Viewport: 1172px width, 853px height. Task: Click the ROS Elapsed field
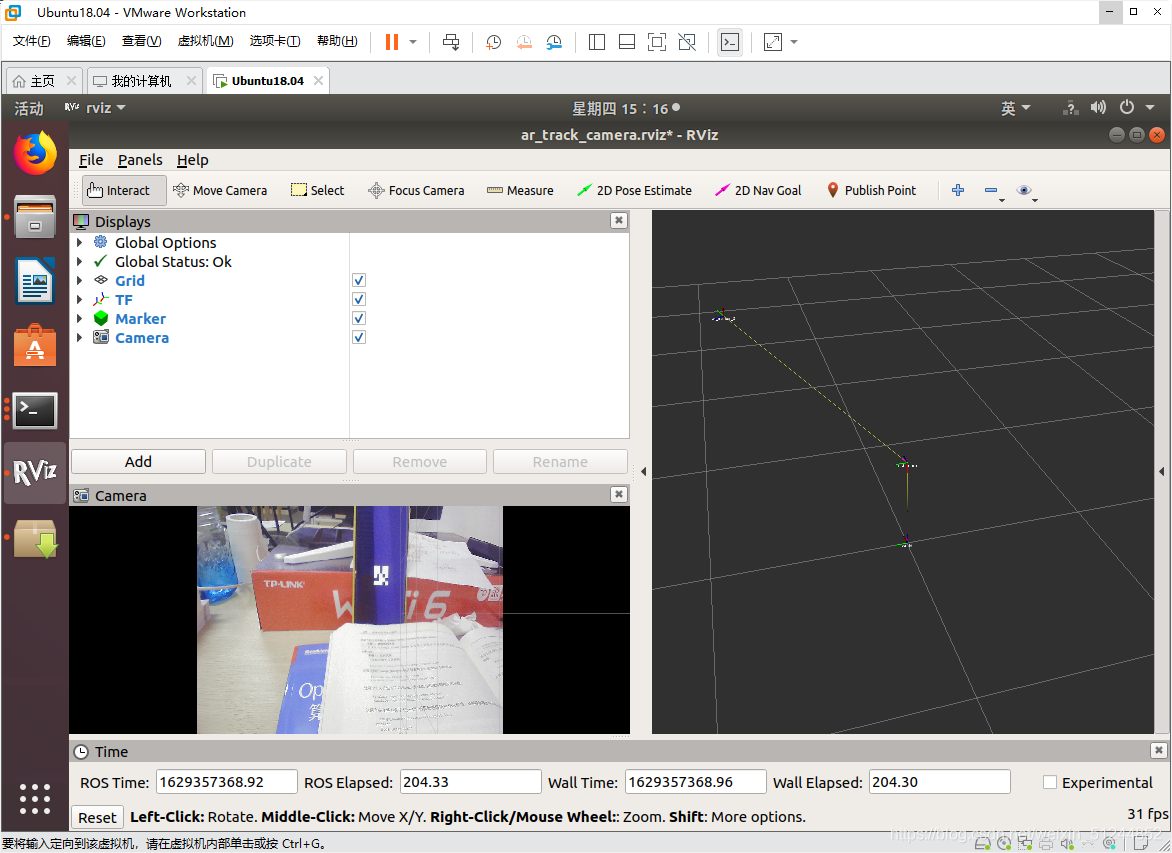pyautogui.click(x=470, y=782)
